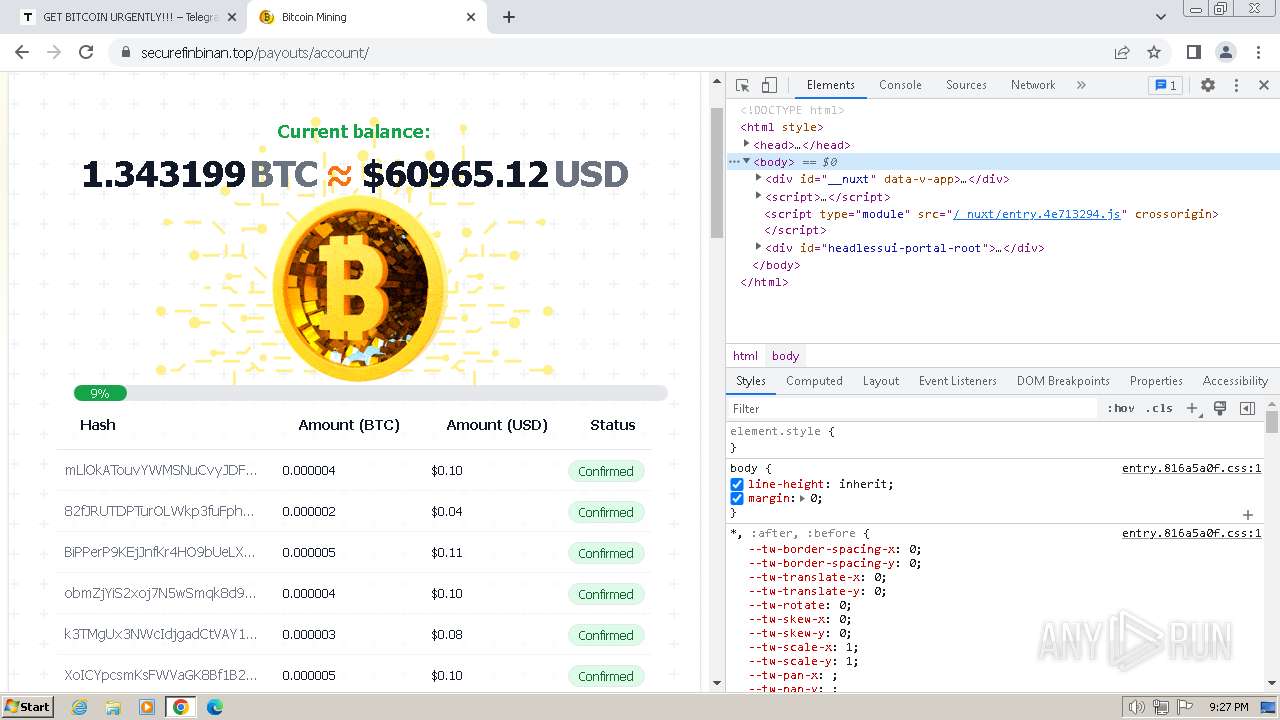Click the Styles pane scrollbar
The image size is (1280, 720).
tap(1272, 421)
